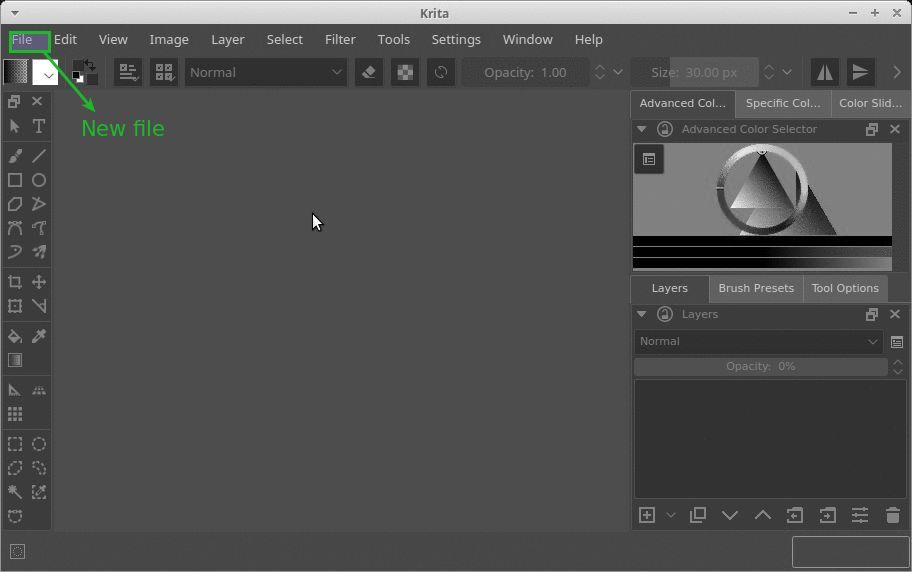Open layer blending mode Normal dropdown
The height and width of the screenshot is (572, 912).
(x=758, y=342)
